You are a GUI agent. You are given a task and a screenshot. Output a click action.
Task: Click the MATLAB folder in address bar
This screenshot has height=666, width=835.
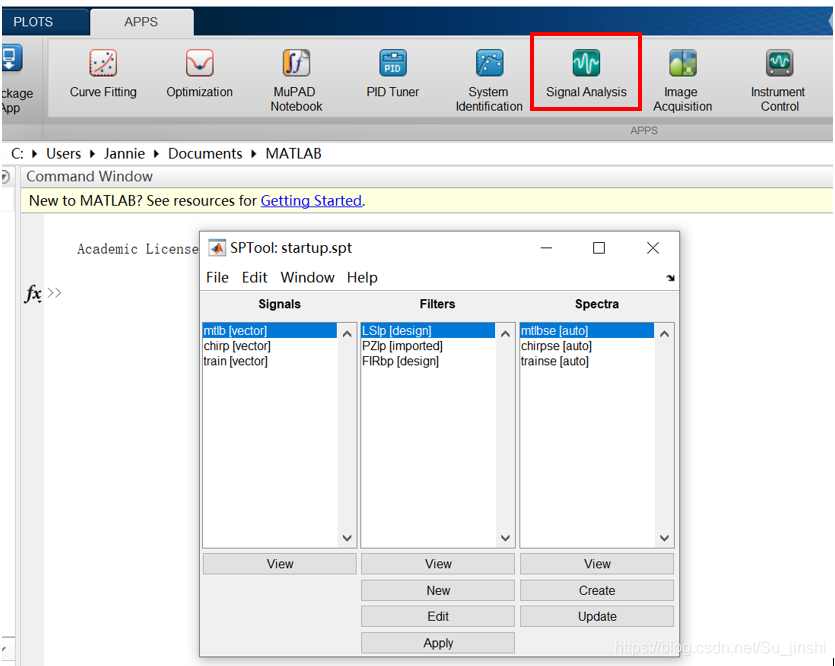click(x=293, y=154)
